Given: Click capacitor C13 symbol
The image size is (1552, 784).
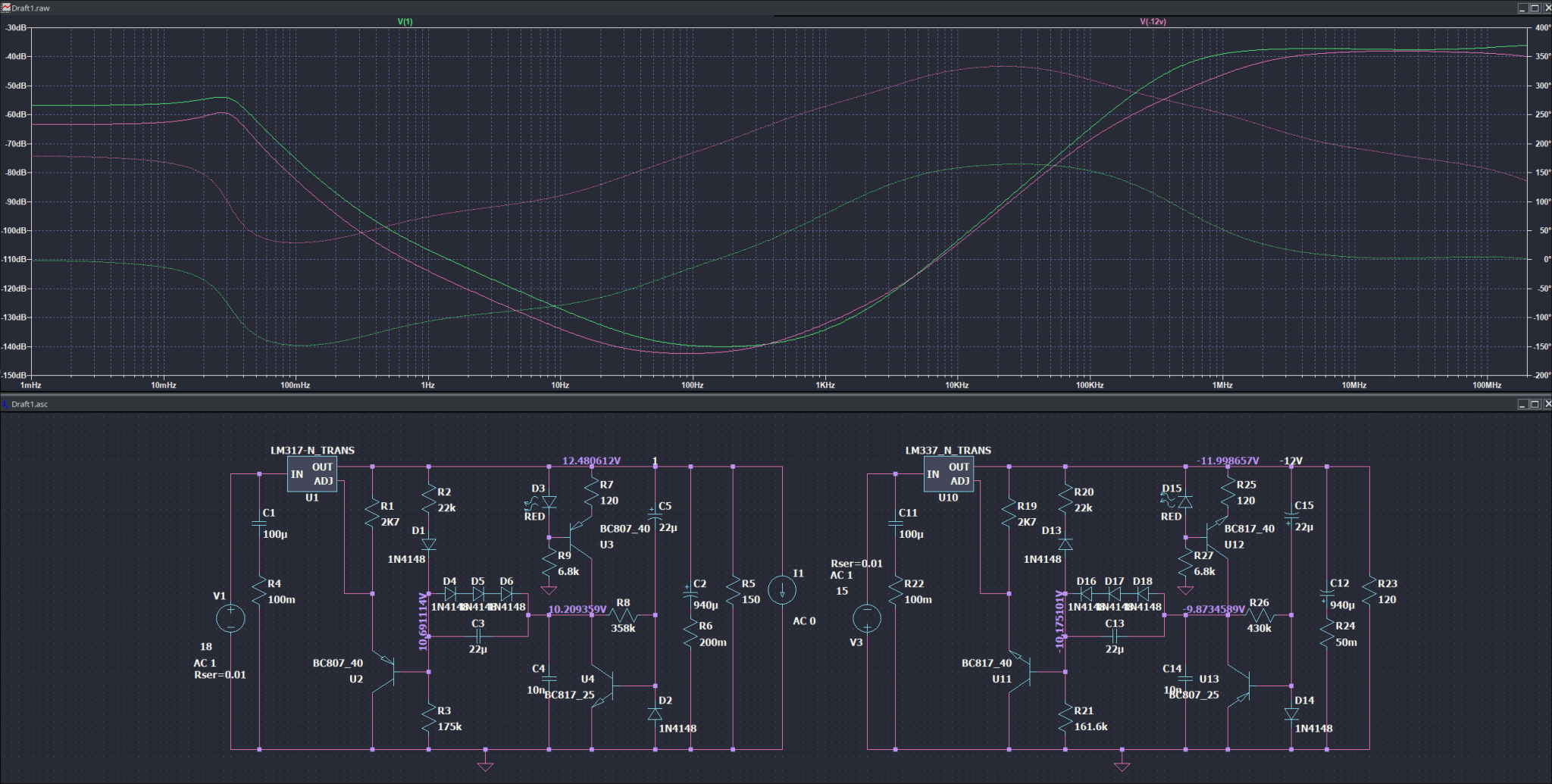Looking at the screenshot, I should point(1115,636).
